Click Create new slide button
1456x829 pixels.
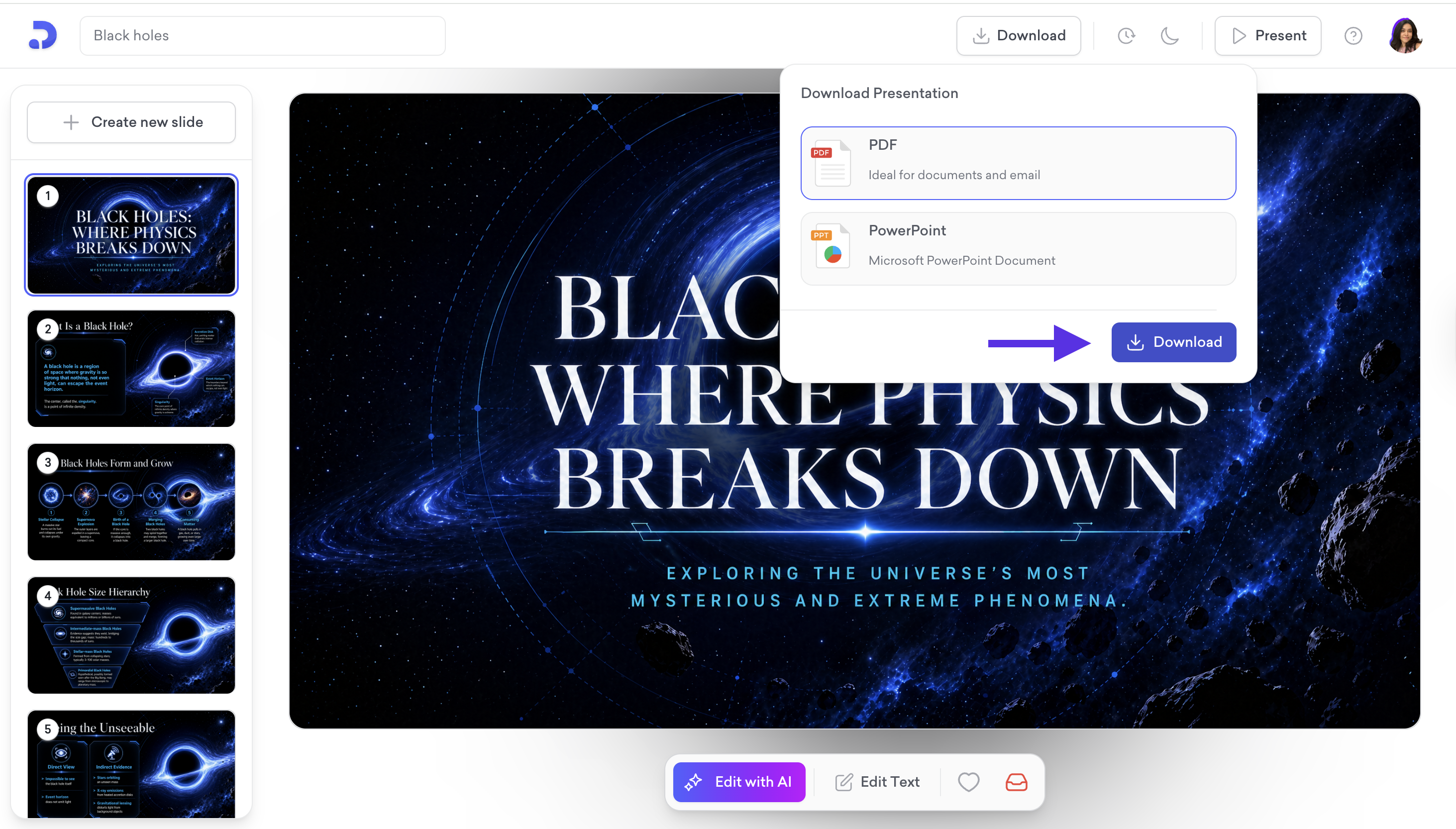131,122
